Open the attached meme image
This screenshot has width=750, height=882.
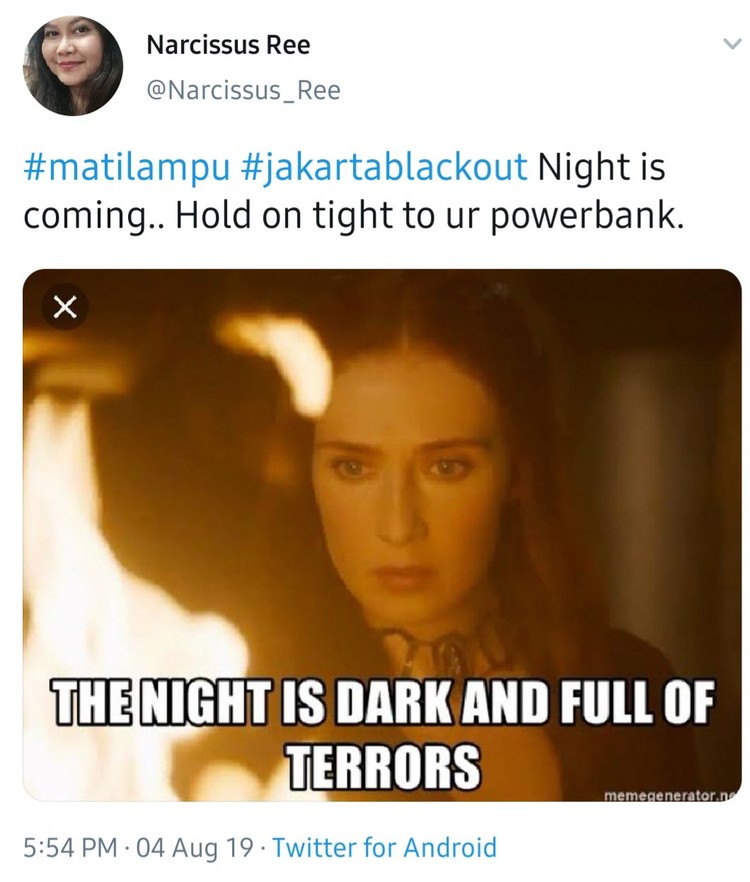[x=382, y=535]
